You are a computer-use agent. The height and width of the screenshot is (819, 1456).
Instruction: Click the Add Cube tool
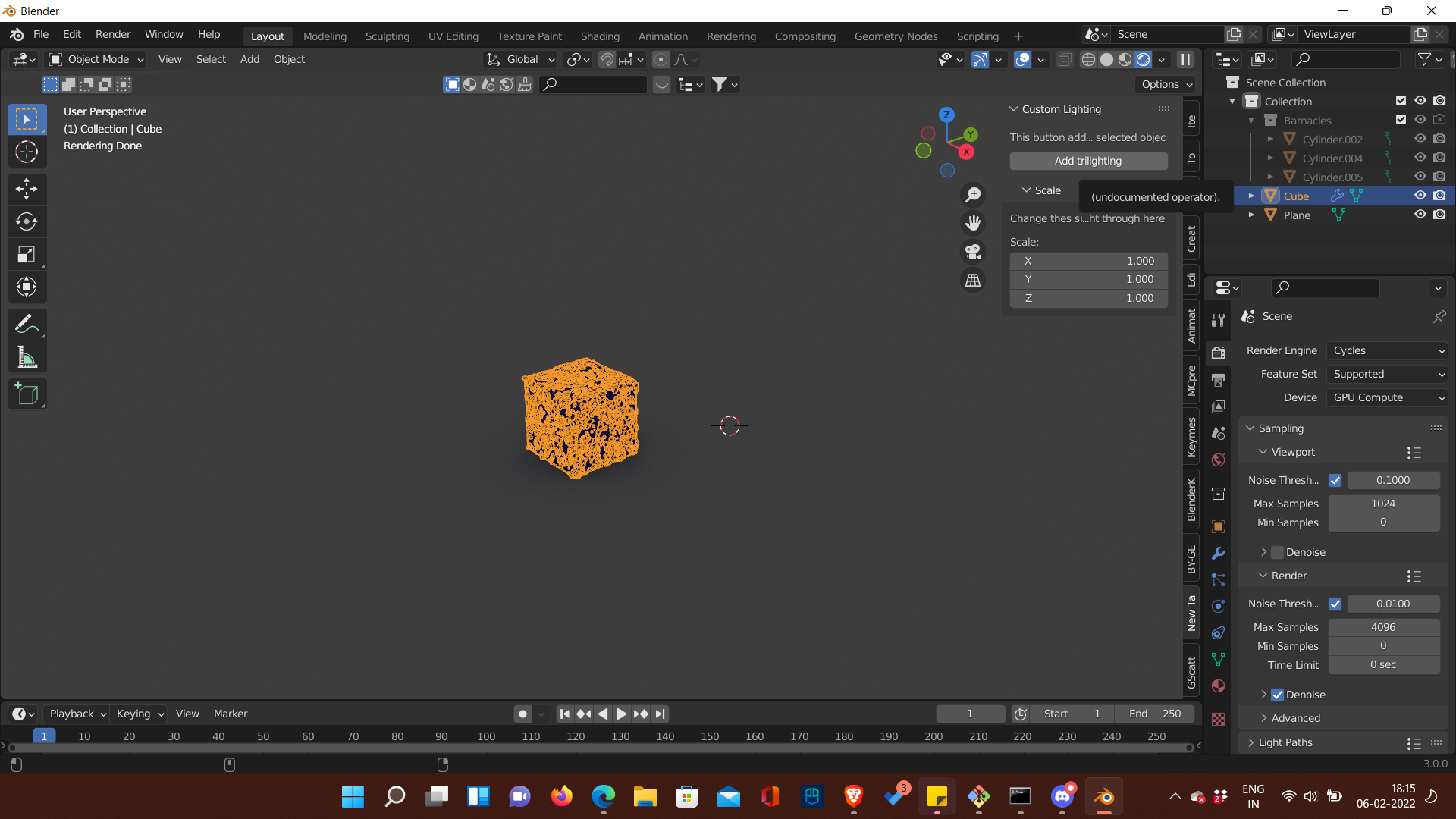27,394
